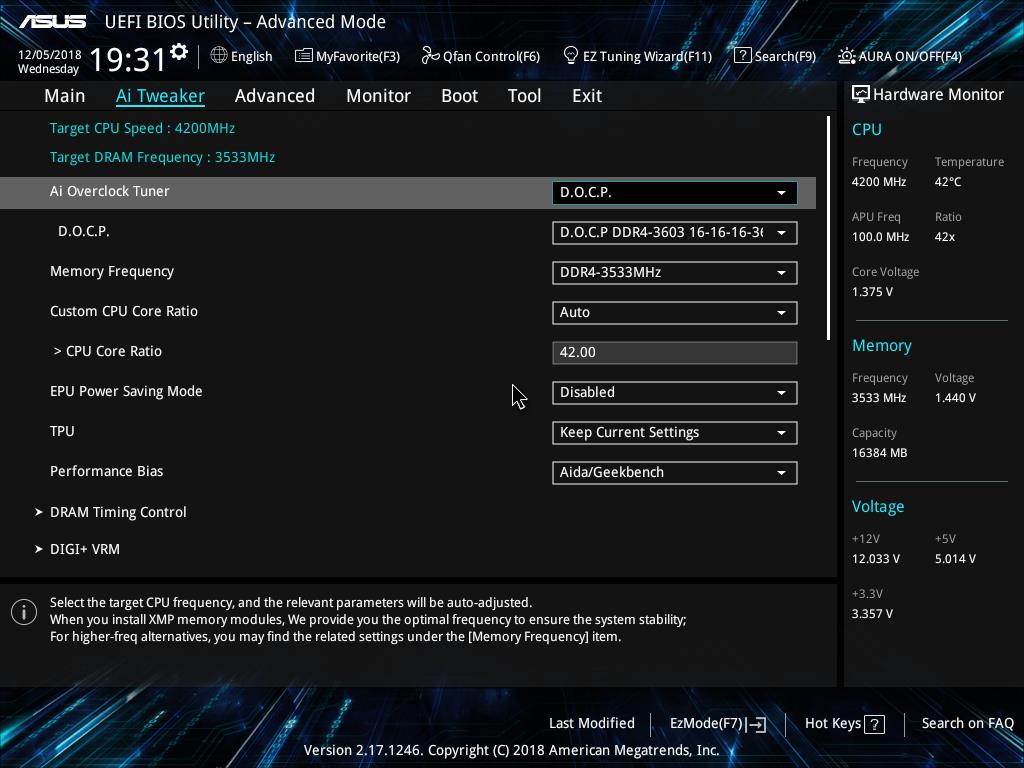
Task: Open the Boot tab
Action: tap(459, 96)
